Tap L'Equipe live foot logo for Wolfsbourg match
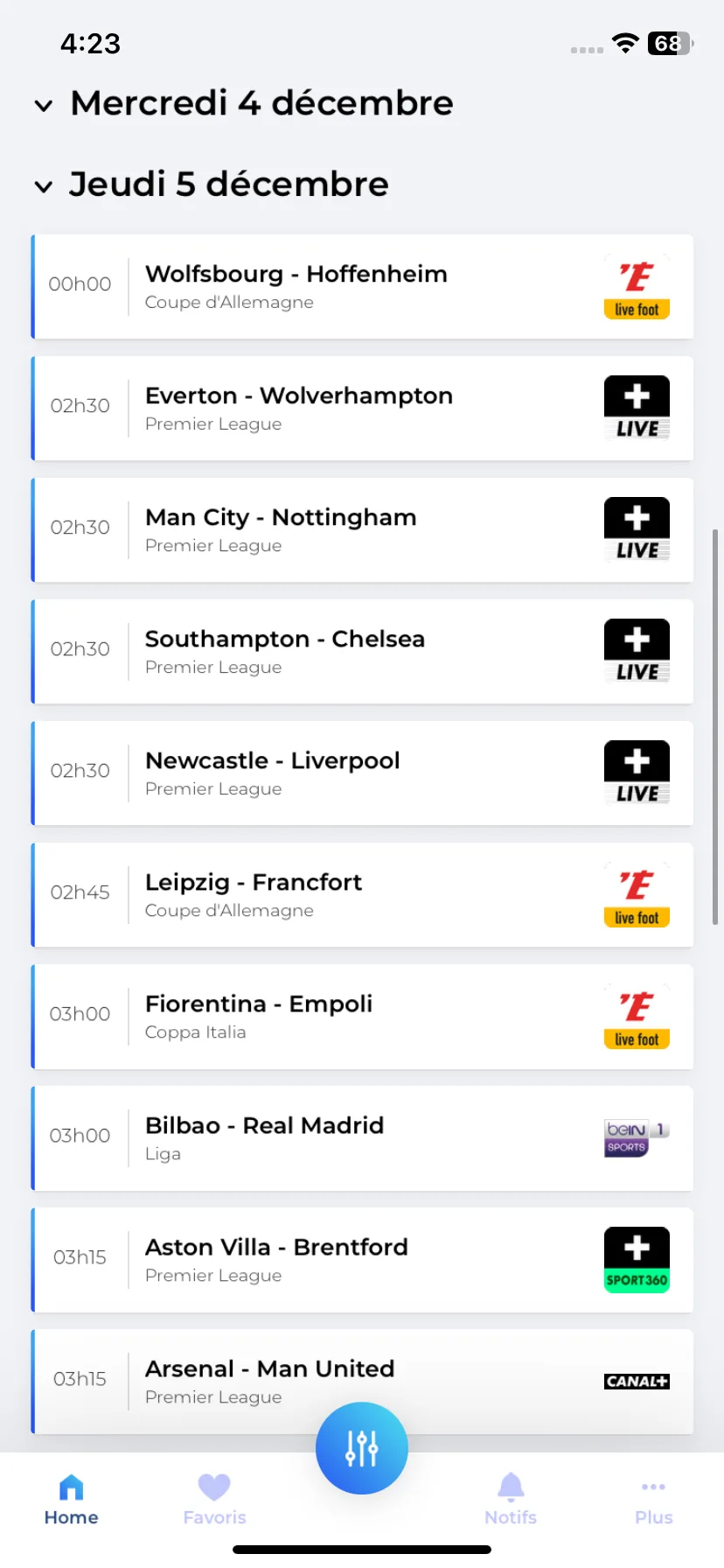The image size is (724, 1568). pos(637,287)
